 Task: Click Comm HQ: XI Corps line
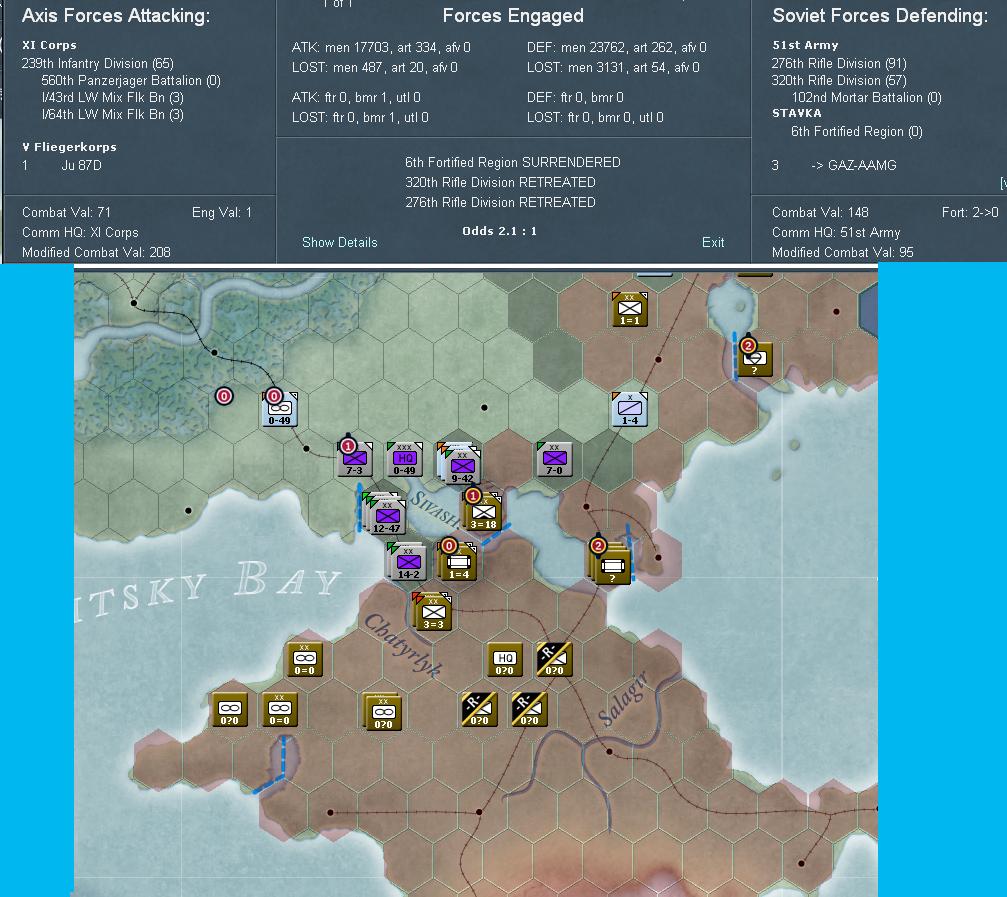[x=80, y=232]
